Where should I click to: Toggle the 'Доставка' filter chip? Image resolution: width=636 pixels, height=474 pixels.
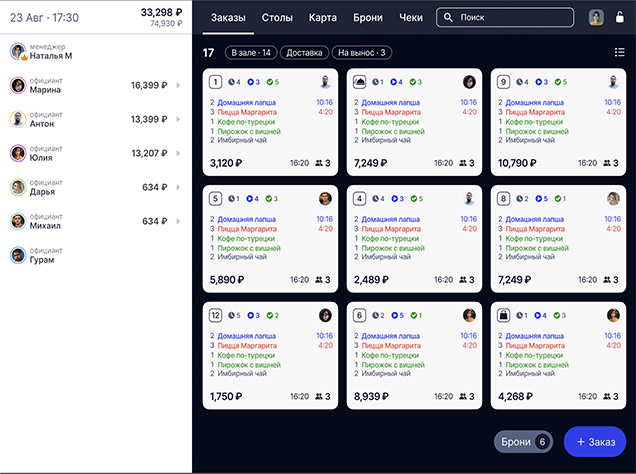[x=304, y=53]
